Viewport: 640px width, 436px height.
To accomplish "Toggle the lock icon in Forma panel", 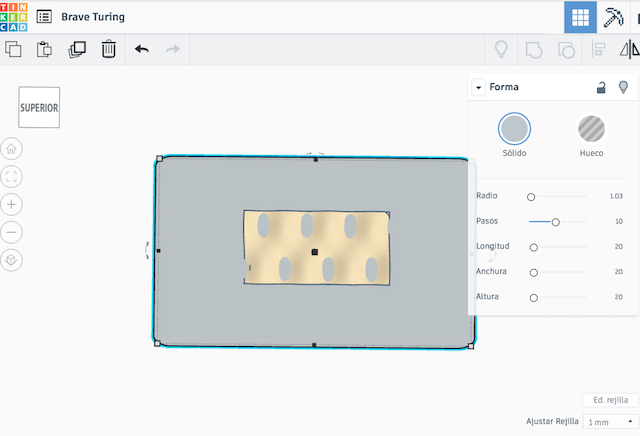I will (601, 87).
